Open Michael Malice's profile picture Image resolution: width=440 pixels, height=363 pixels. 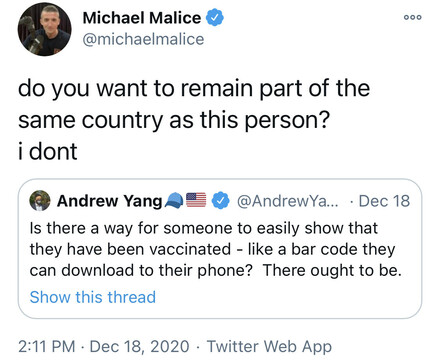pos(44,29)
